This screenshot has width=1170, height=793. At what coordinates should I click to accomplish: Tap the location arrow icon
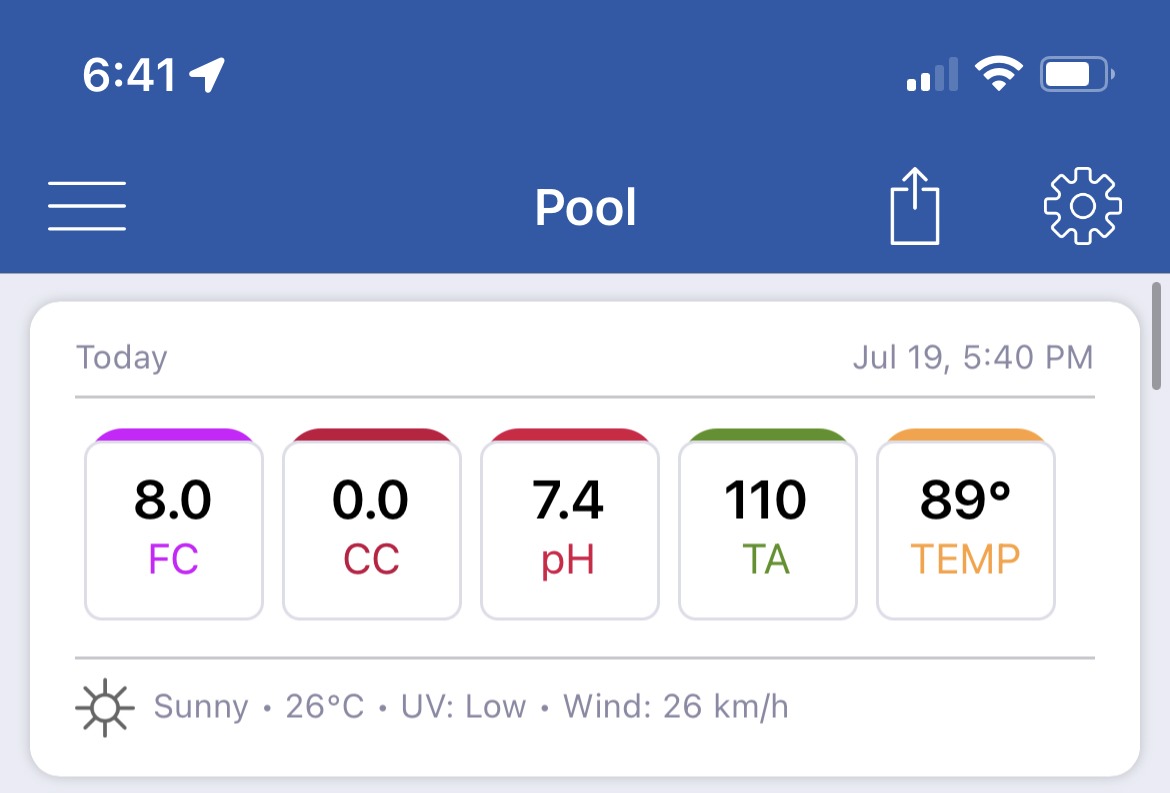[x=207, y=75]
